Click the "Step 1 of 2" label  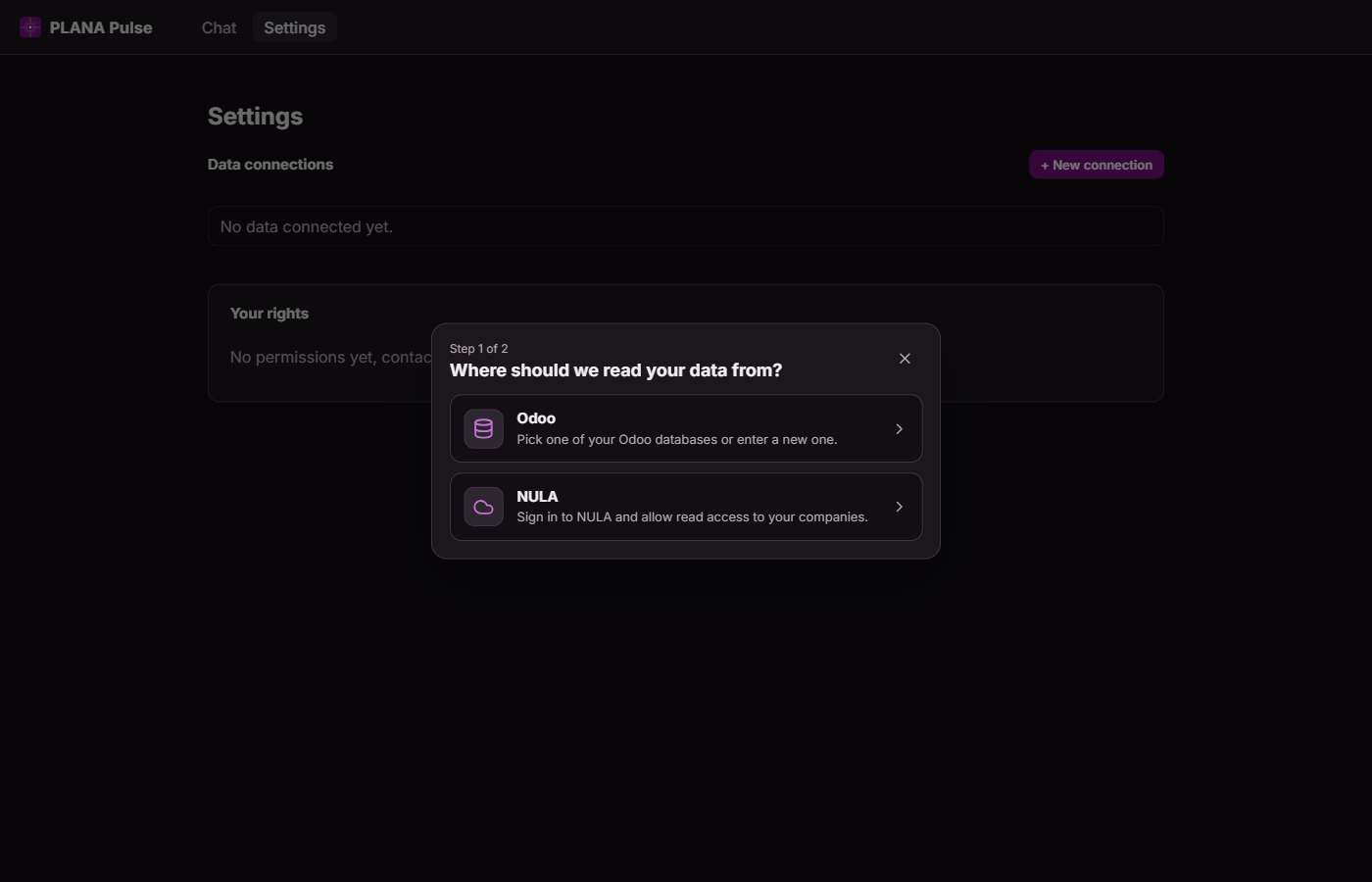(478, 349)
